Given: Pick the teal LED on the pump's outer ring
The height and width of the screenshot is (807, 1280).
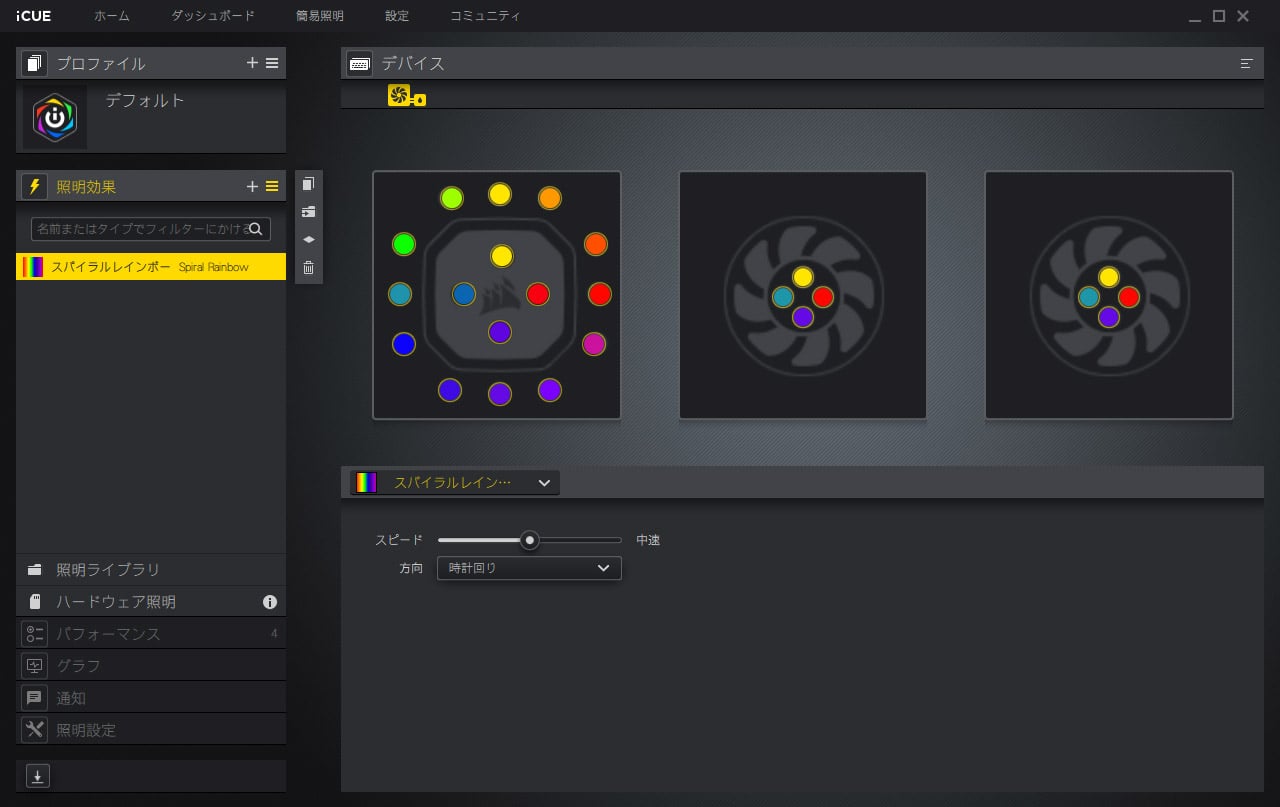Looking at the screenshot, I should click(x=400, y=294).
